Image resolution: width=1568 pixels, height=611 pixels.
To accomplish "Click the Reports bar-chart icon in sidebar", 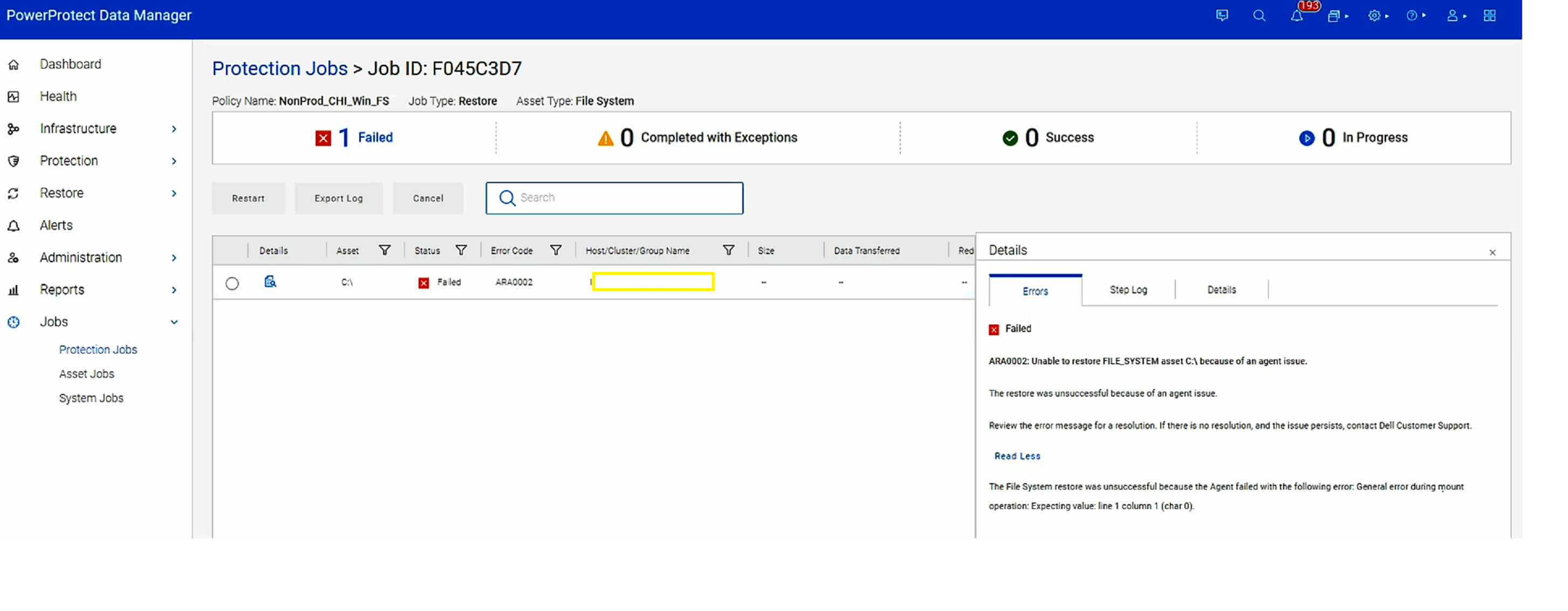I will coord(13,289).
